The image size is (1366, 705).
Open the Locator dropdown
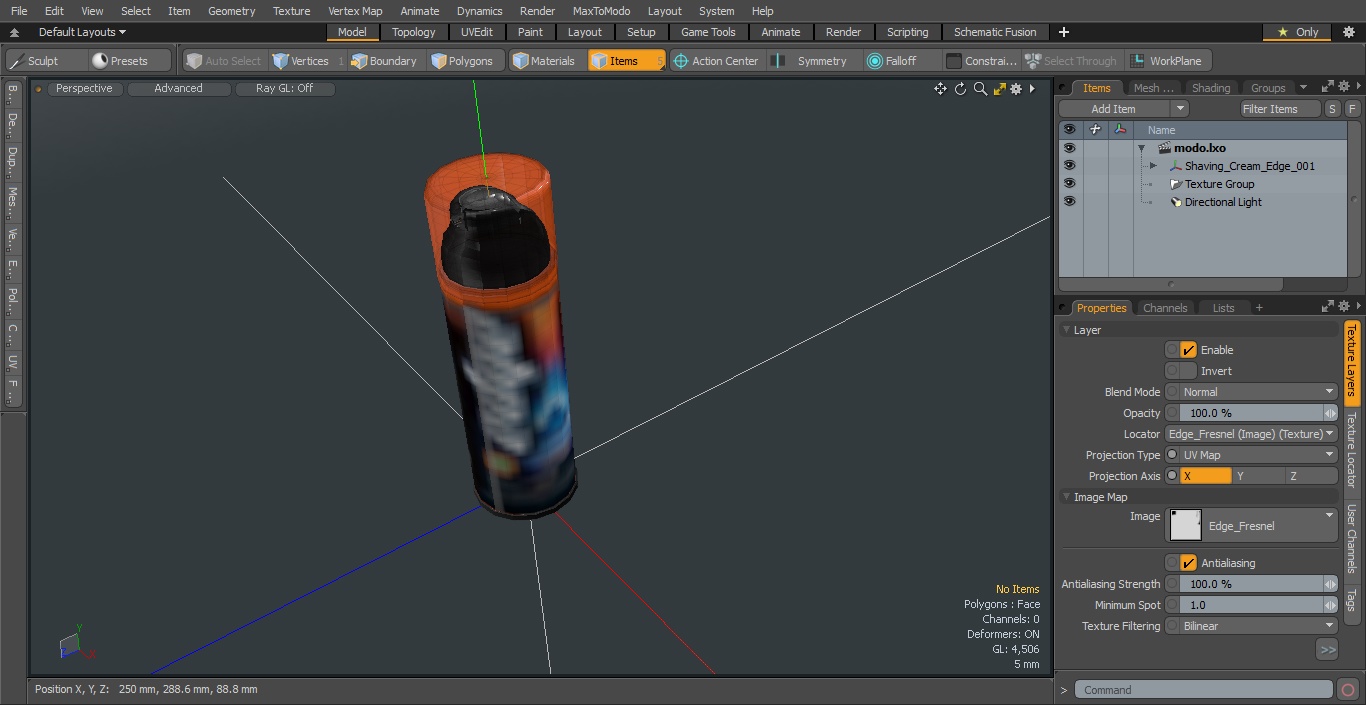coord(1252,434)
